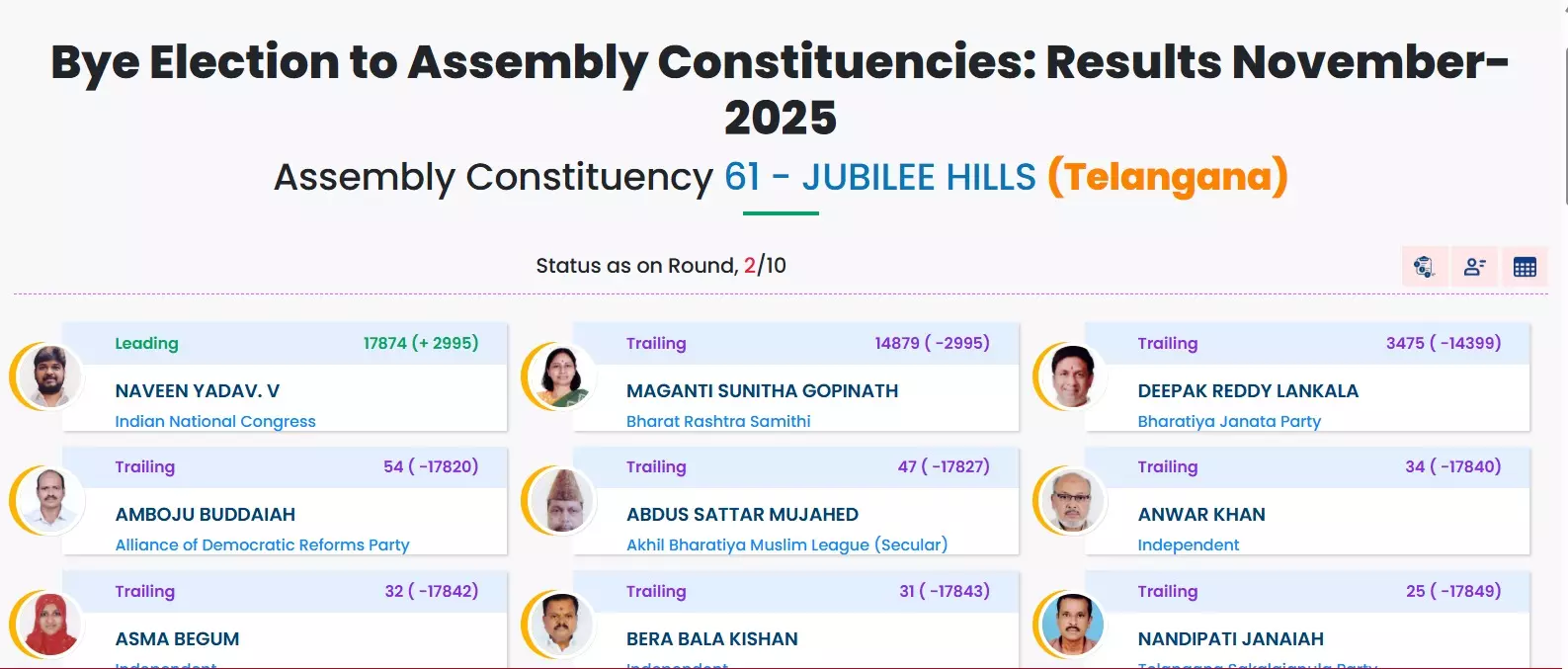Click Amboju Buddaiah's candidate photo

tap(49, 500)
